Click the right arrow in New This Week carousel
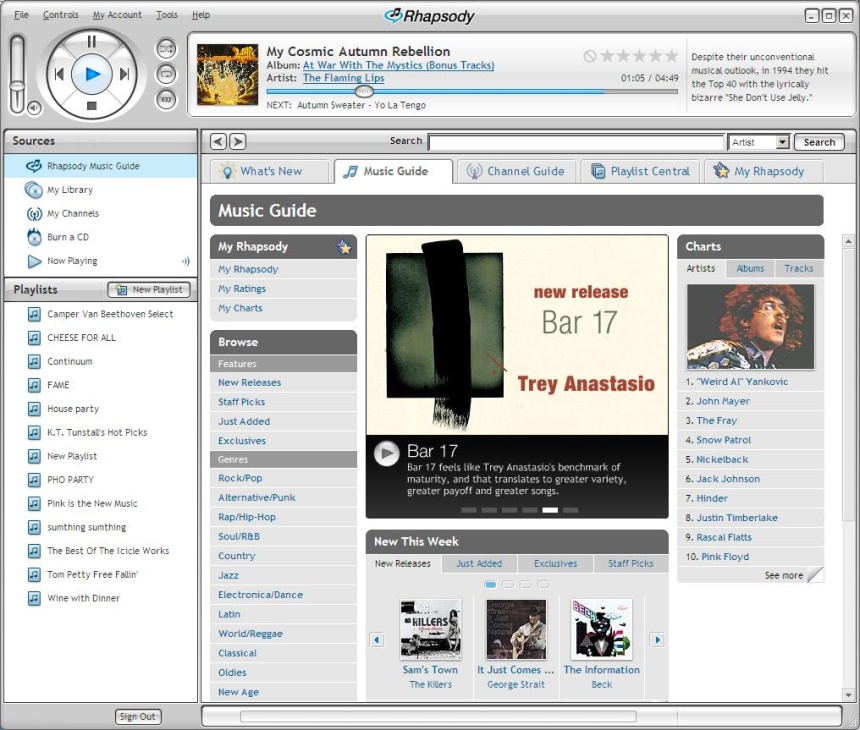This screenshot has width=860, height=730. (x=657, y=640)
